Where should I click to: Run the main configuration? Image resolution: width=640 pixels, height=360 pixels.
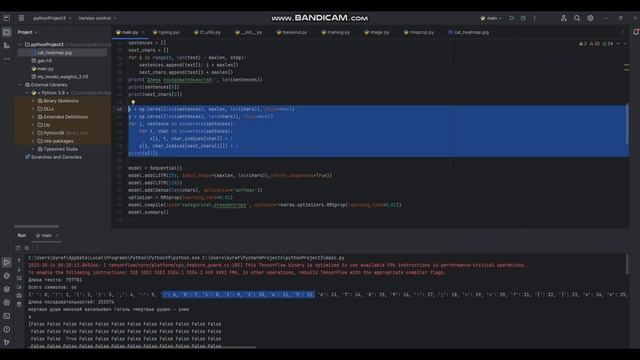(512, 18)
